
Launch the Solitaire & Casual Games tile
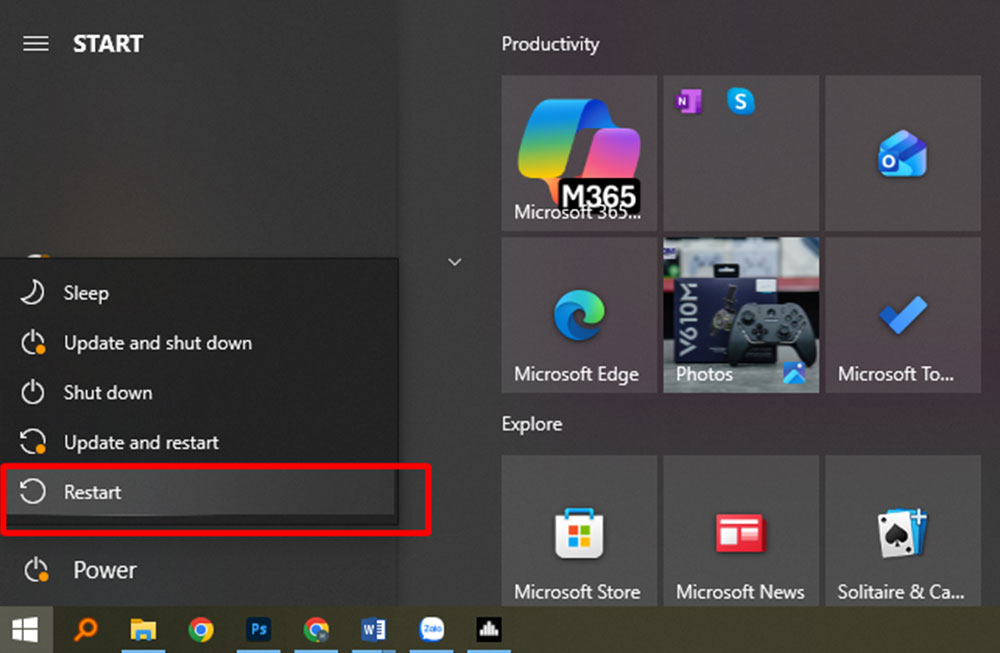tap(902, 534)
